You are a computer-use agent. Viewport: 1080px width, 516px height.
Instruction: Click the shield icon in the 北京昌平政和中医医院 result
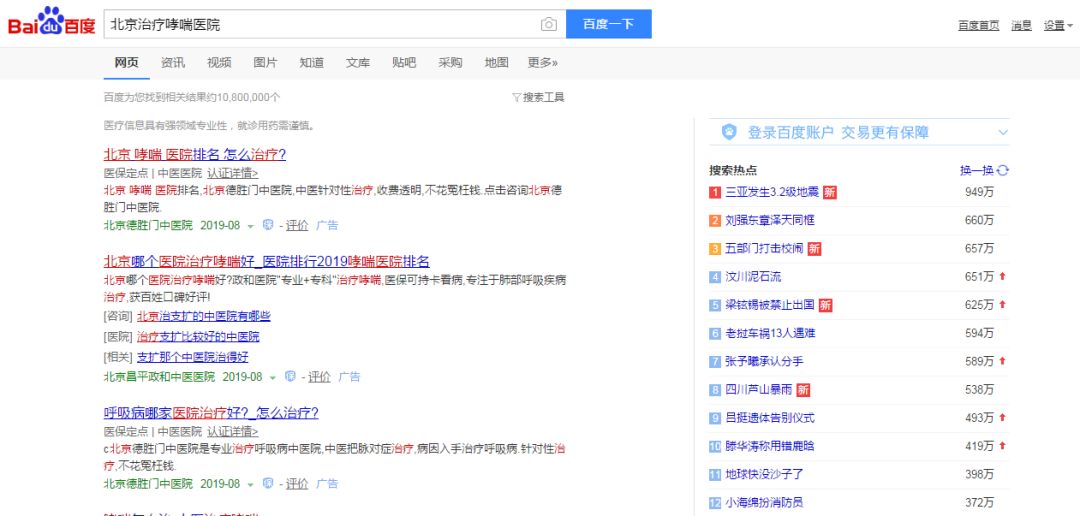point(290,377)
